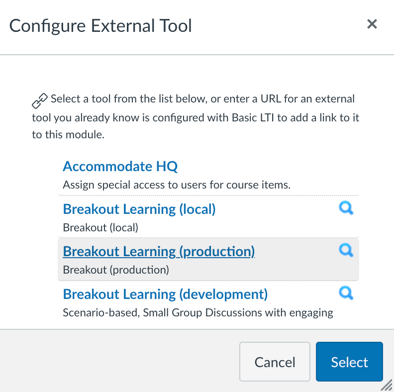Viewport: 394px width, 392px height.
Task: Close the Configure External Tool dialog
Action: [x=372, y=24]
